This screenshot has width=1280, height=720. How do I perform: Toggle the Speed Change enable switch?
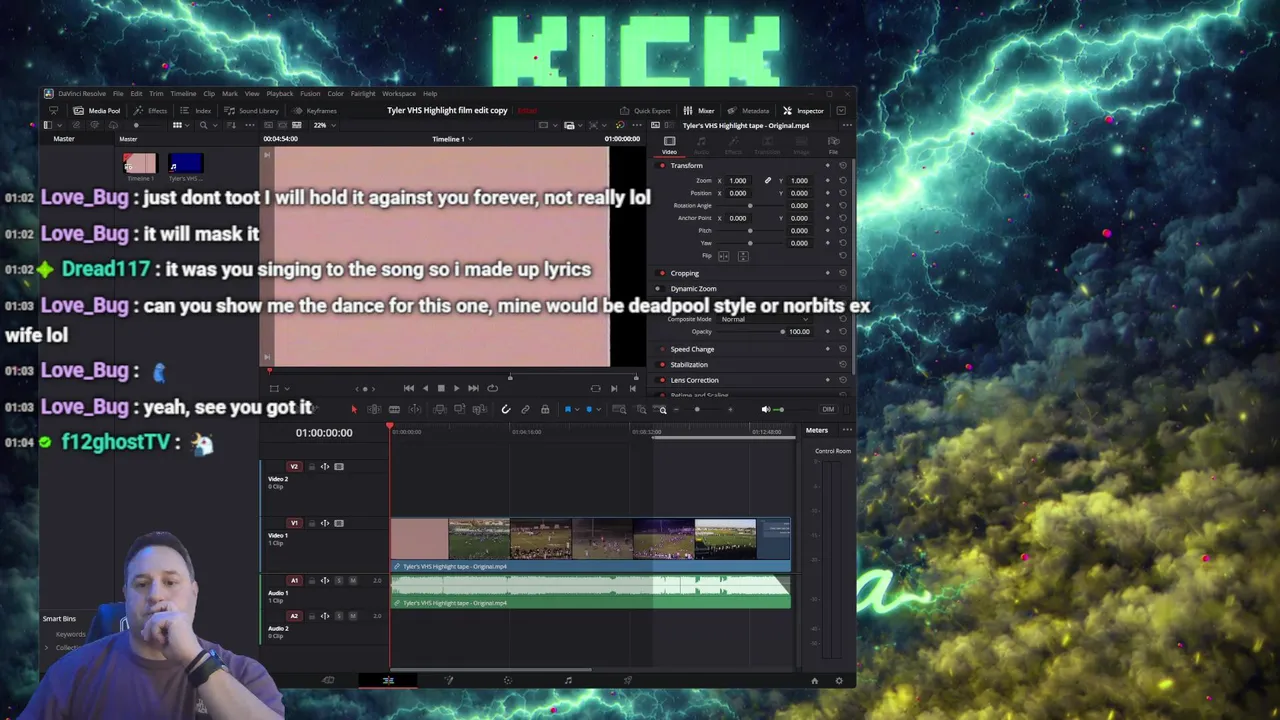662,349
